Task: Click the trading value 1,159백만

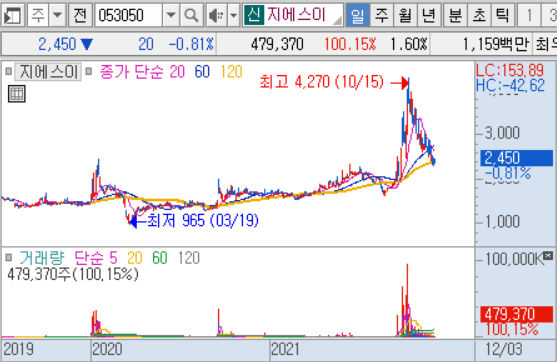Action: (496, 44)
